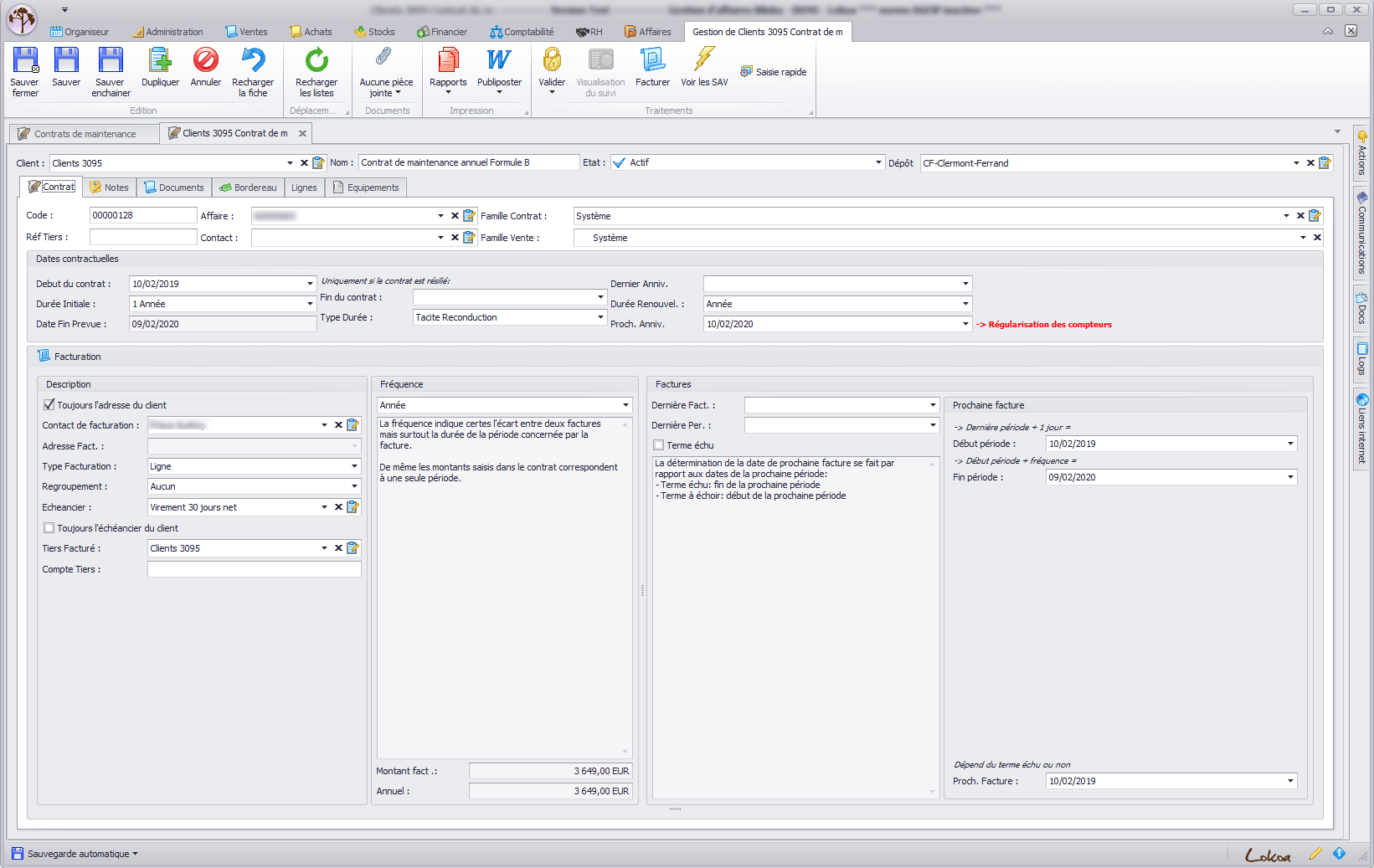Viewport: 1374px width, 868px height.
Task: Collapse the ribbon with the up chevron
Action: (x=1328, y=31)
